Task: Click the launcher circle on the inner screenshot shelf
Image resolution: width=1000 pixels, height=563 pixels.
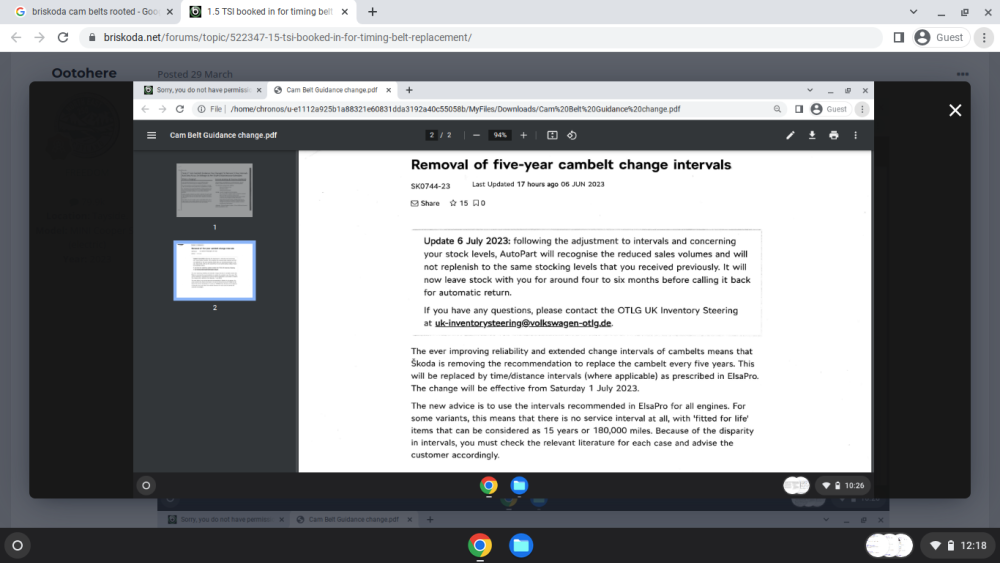Action: pos(146,485)
